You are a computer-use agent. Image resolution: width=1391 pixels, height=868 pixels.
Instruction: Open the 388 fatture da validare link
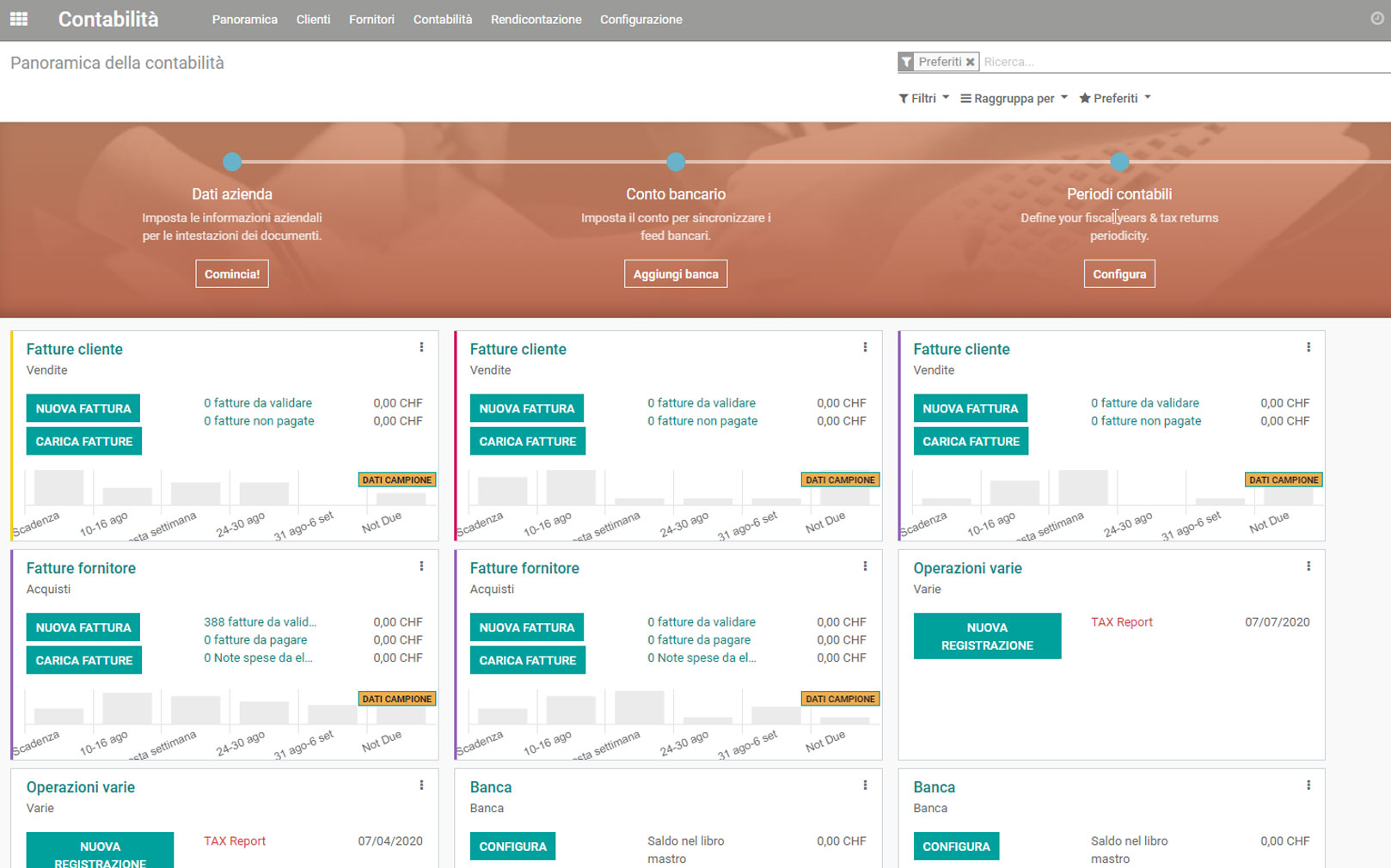pos(260,621)
